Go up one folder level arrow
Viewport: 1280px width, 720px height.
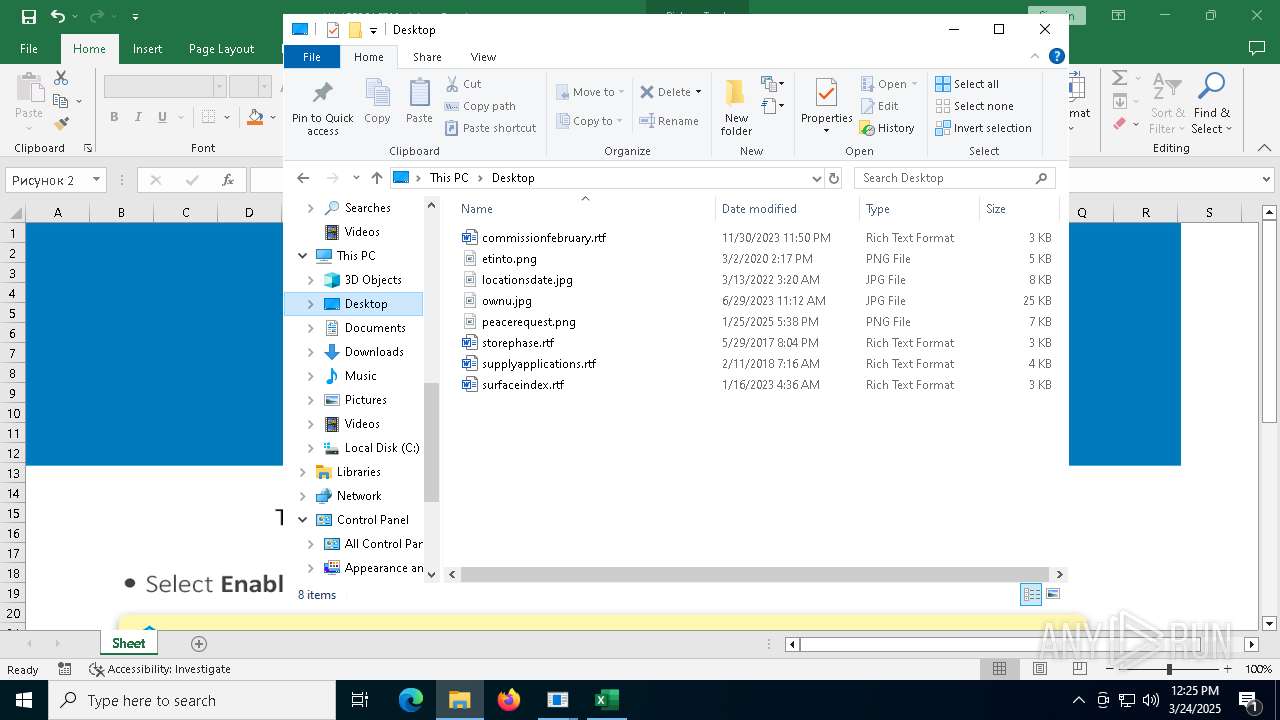(x=376, y=178)
